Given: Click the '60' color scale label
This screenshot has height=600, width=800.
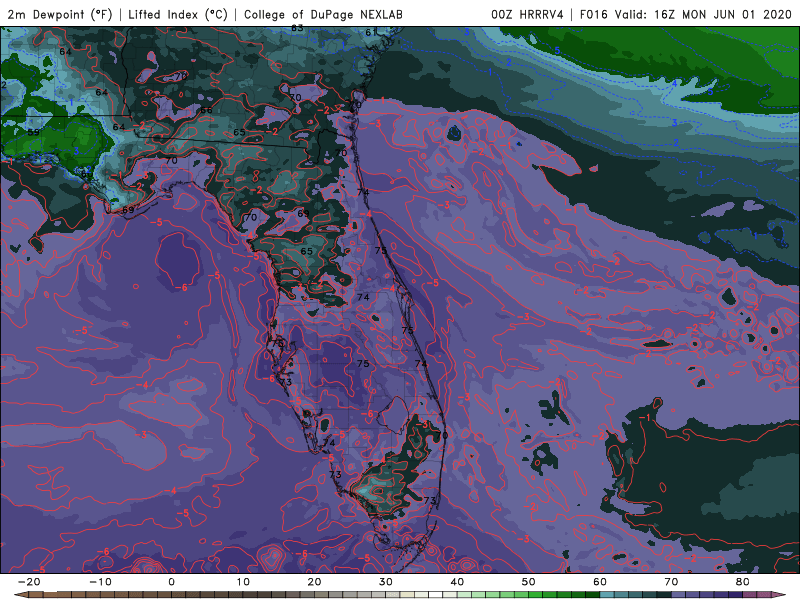Looking at the screenshot, I should [600, 582].
